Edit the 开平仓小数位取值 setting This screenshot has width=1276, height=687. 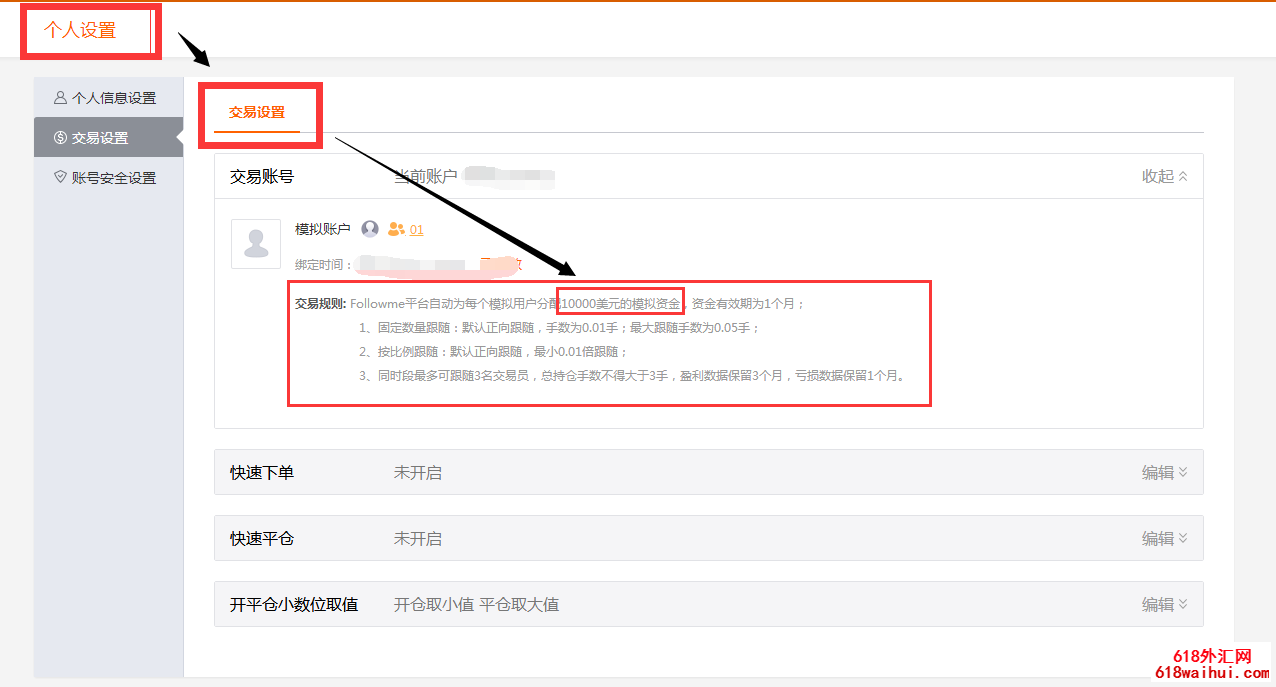pyautogui.click(x=1164, y=604)
